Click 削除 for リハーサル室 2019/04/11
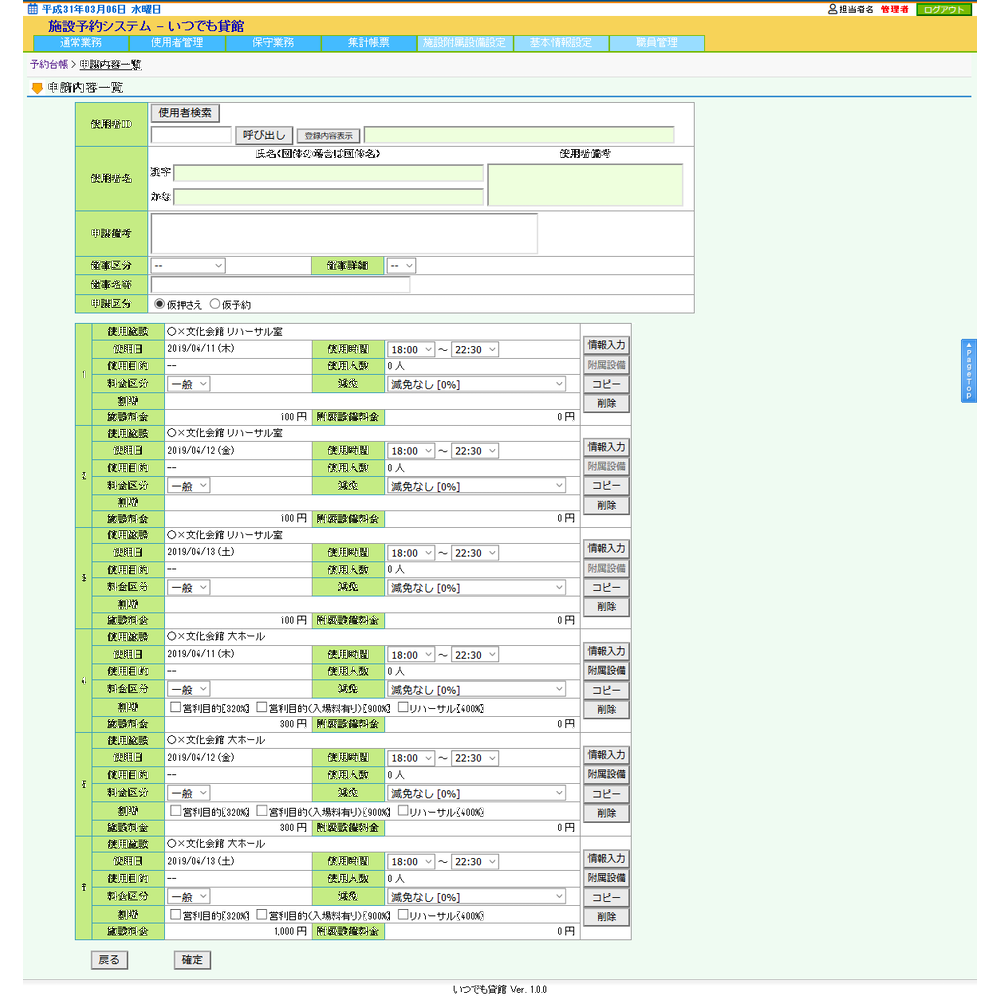Screen dimensions: 1000x1000 [606, 403]
